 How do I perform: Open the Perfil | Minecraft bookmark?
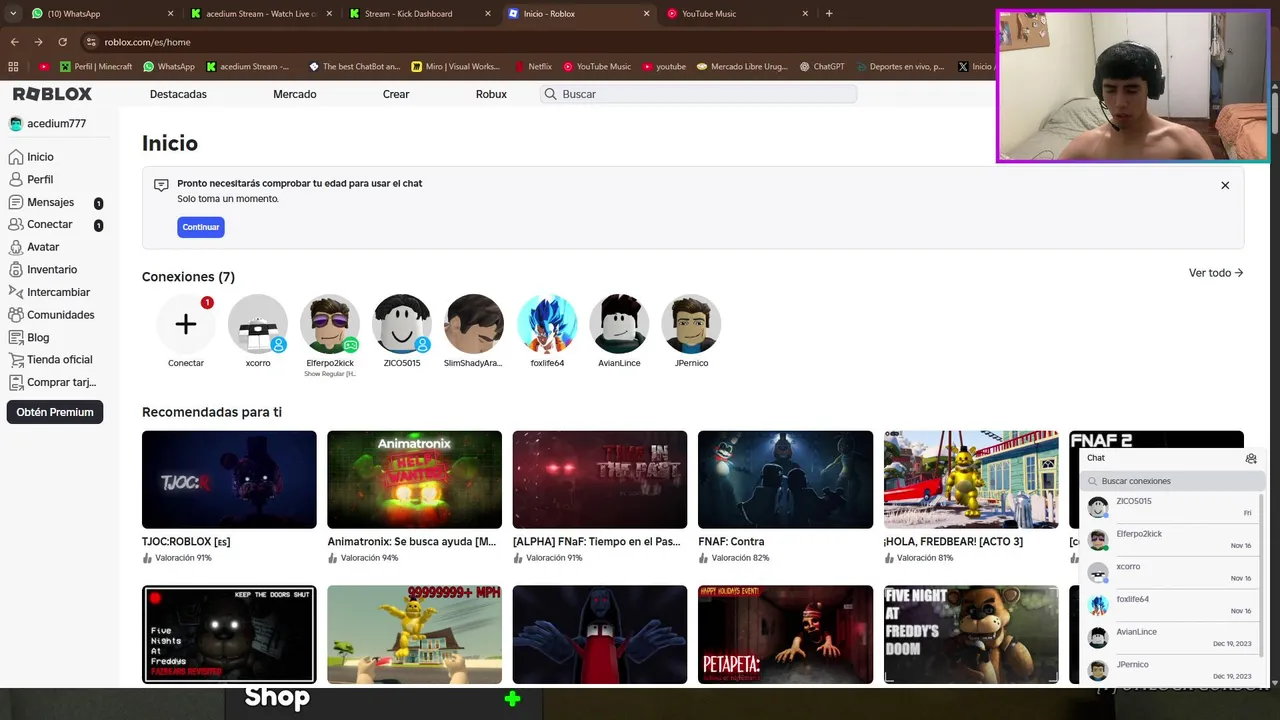[x=96, y=67]
